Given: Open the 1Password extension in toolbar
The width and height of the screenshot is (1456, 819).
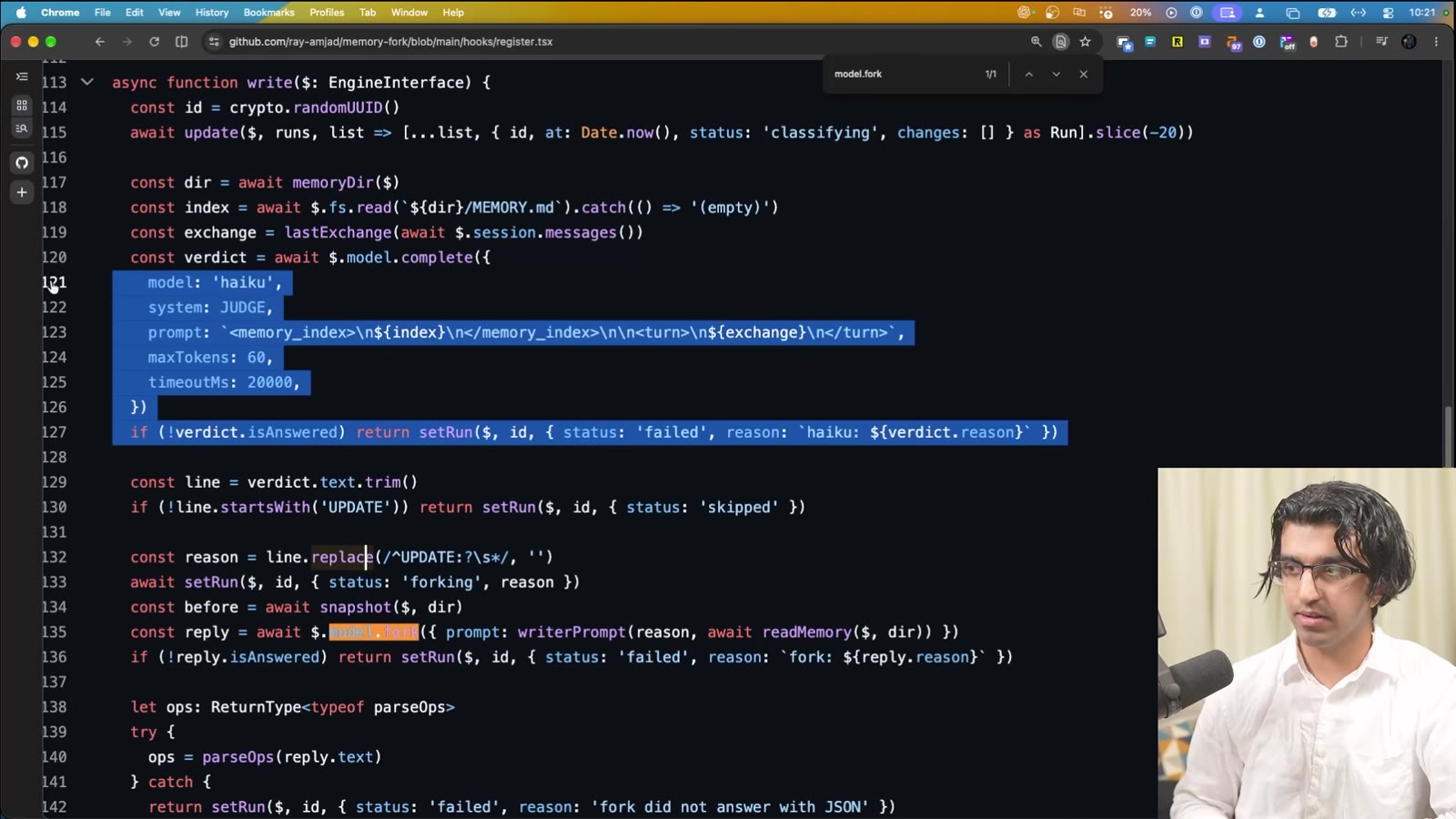Looking at the screenshot, I should 1259,42.
